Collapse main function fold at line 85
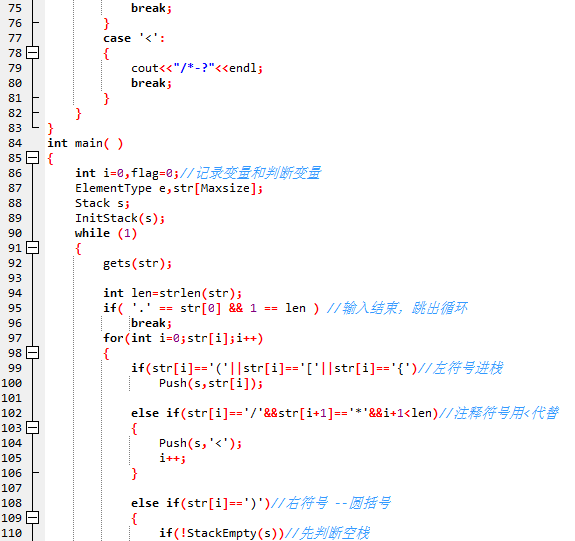This screenshot has height=541, width=575. click(x=33, y=158)
